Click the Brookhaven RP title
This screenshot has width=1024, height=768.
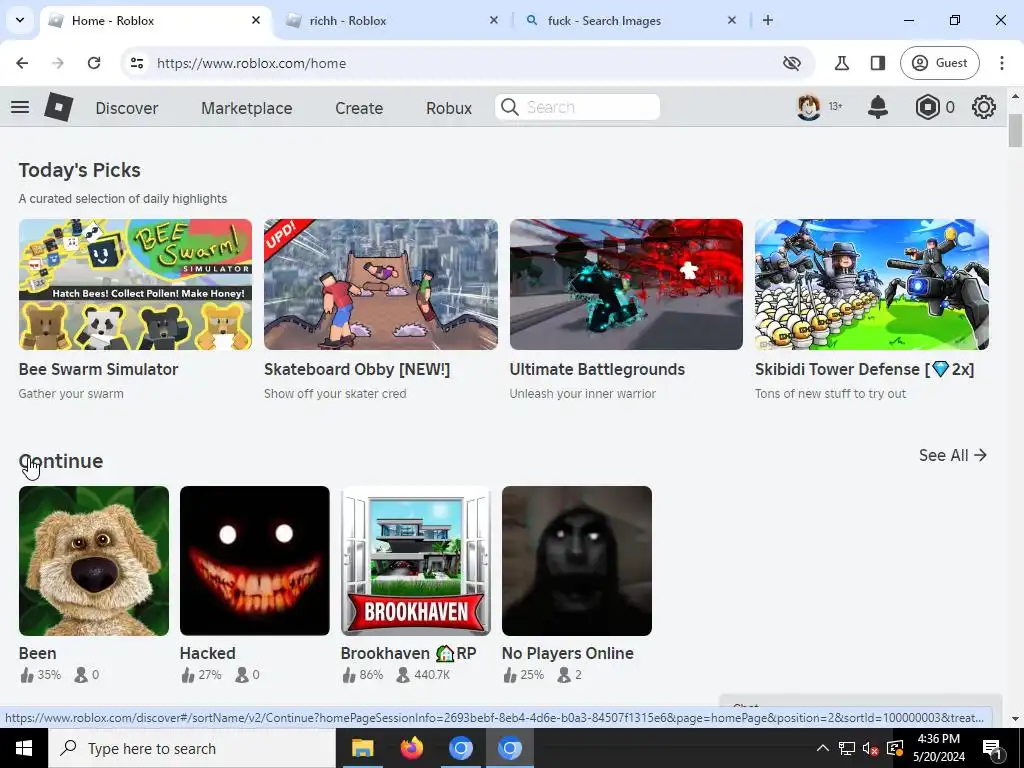[x=408, y=653]
